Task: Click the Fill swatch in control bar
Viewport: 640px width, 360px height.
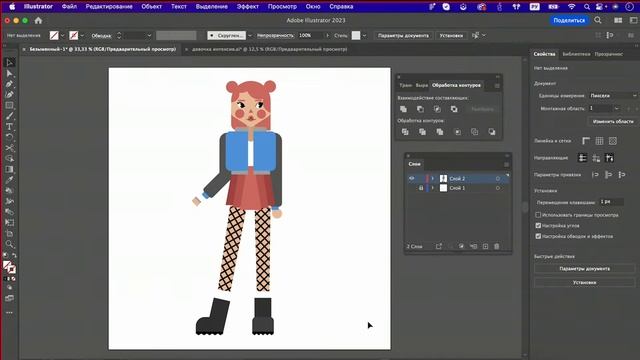Action: (x=54, y=36)
